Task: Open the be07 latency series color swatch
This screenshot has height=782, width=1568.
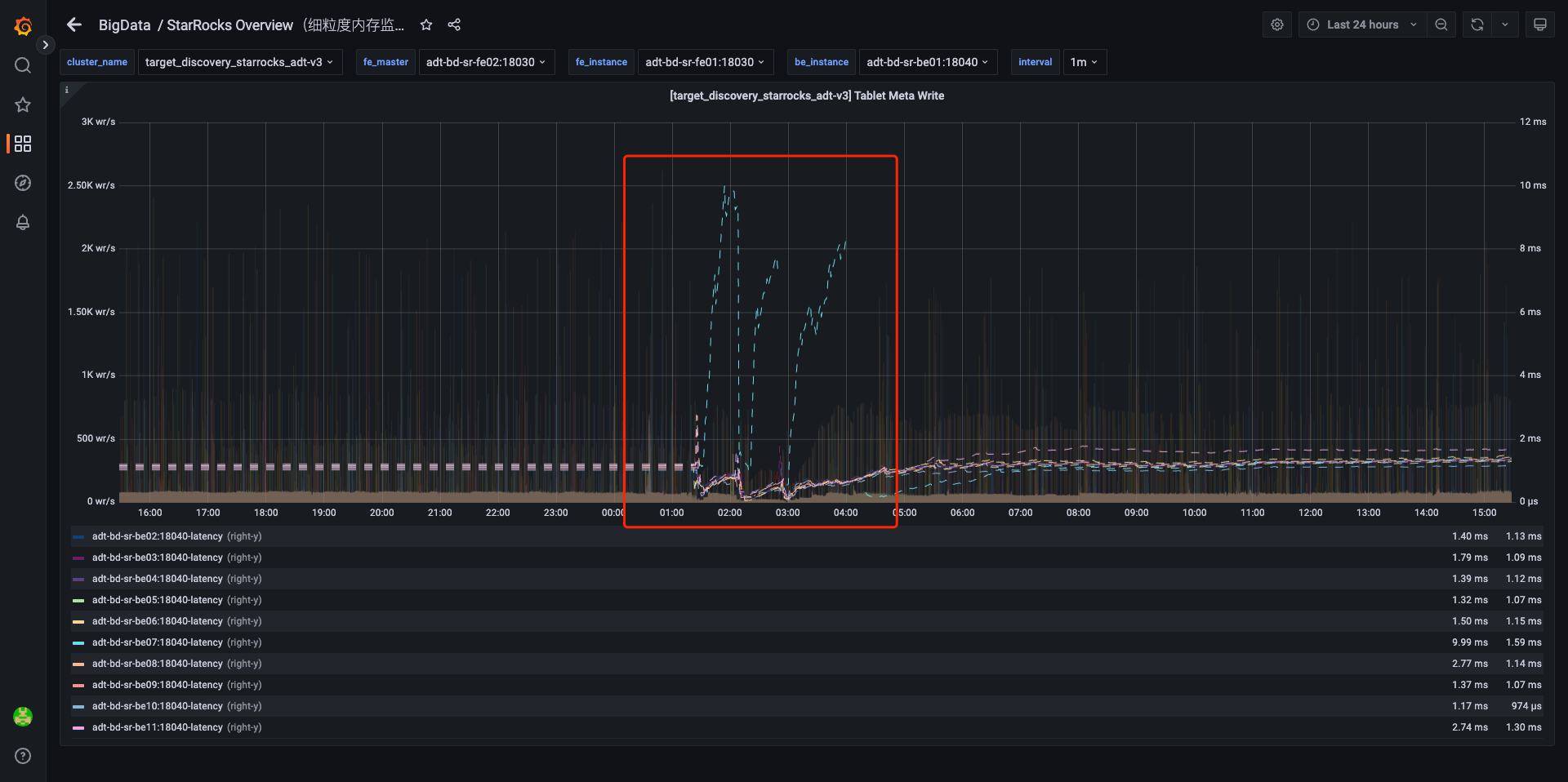Action: tap(78, 643)
